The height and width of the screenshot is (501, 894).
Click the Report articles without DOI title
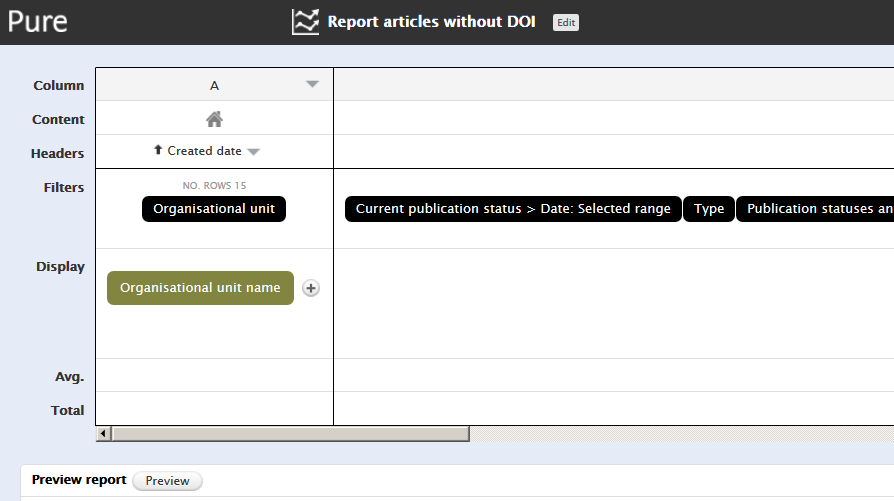click(431, 22)
